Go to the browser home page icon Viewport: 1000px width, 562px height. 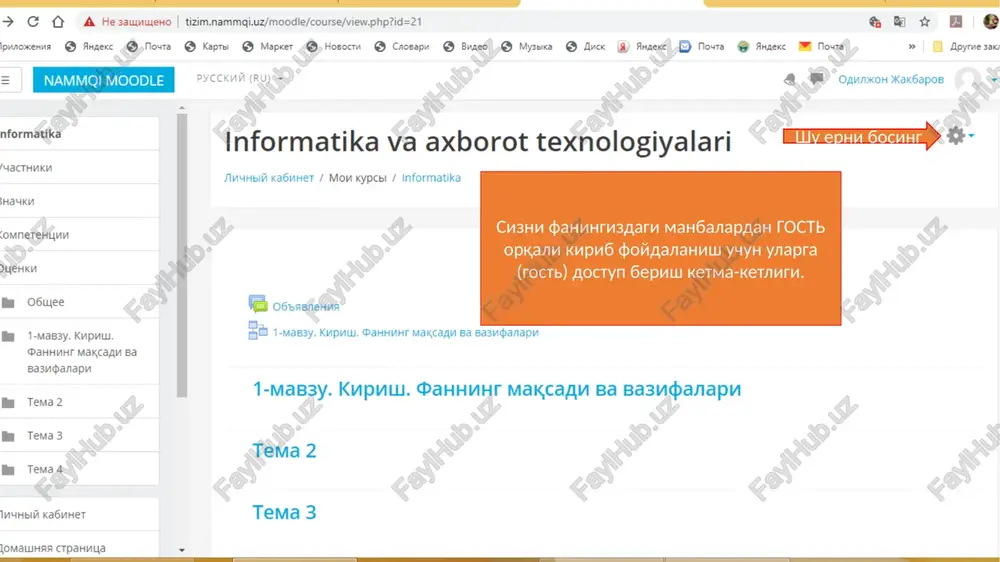tap(58, 22)
